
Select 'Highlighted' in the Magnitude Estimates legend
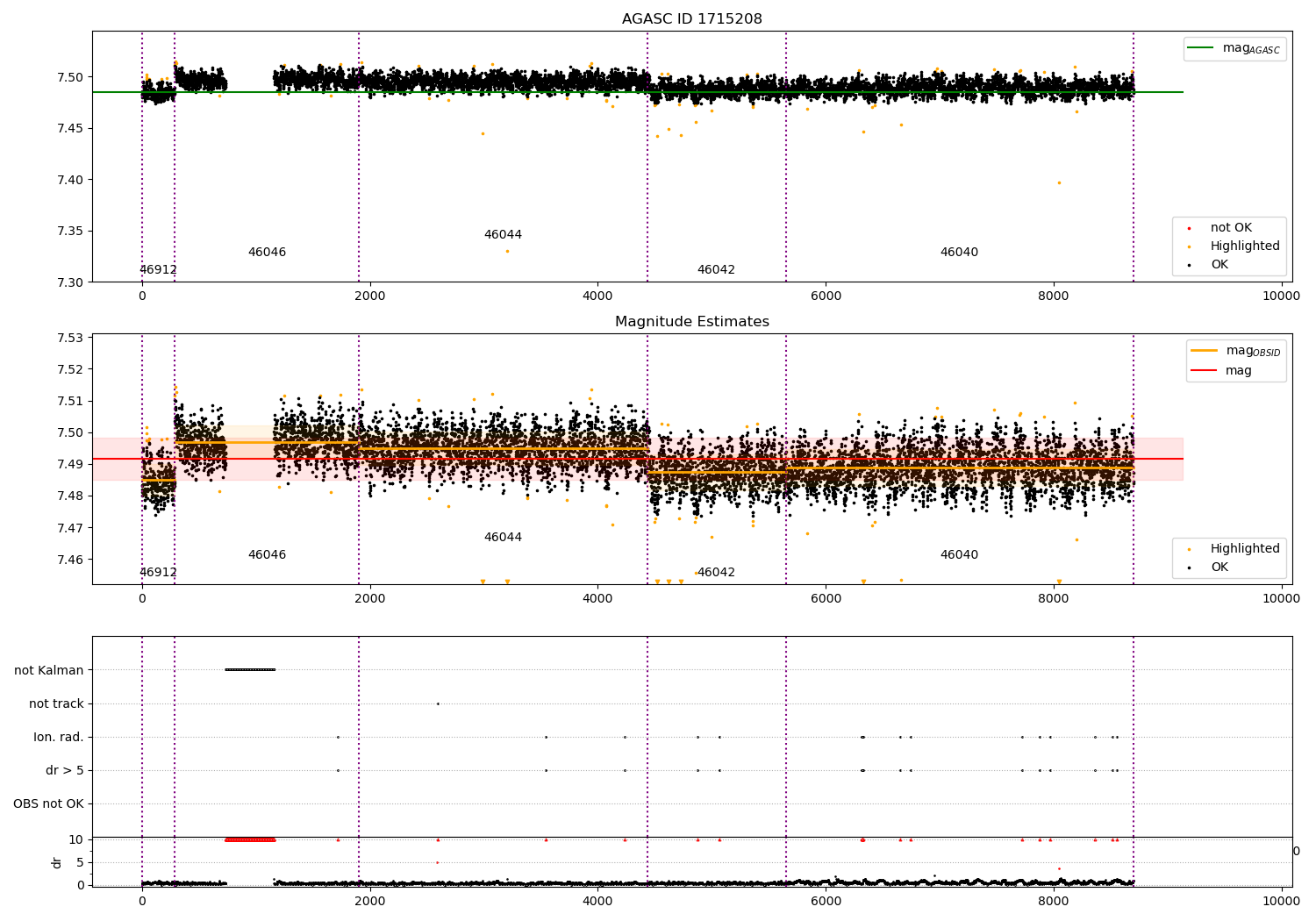[x=1245, y=548]
